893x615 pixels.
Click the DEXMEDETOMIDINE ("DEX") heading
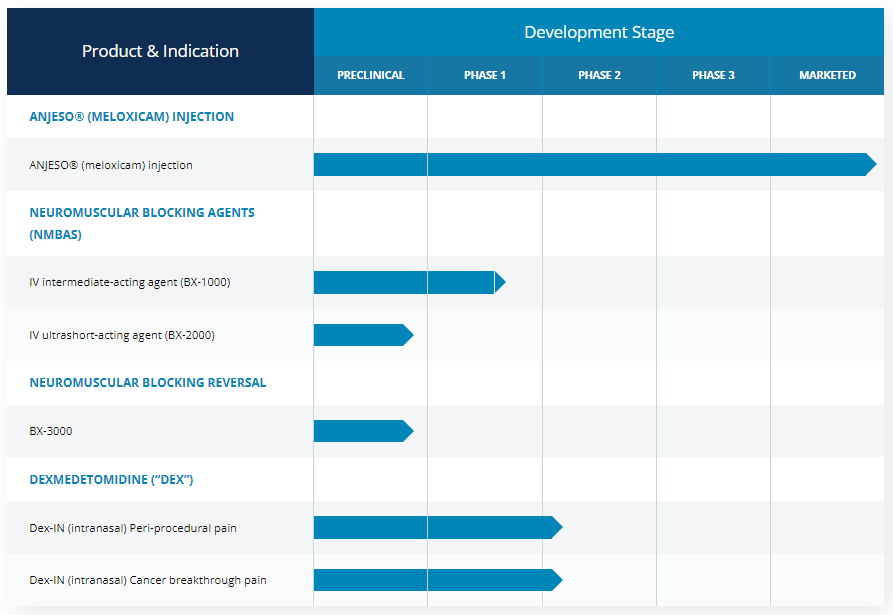111,480
